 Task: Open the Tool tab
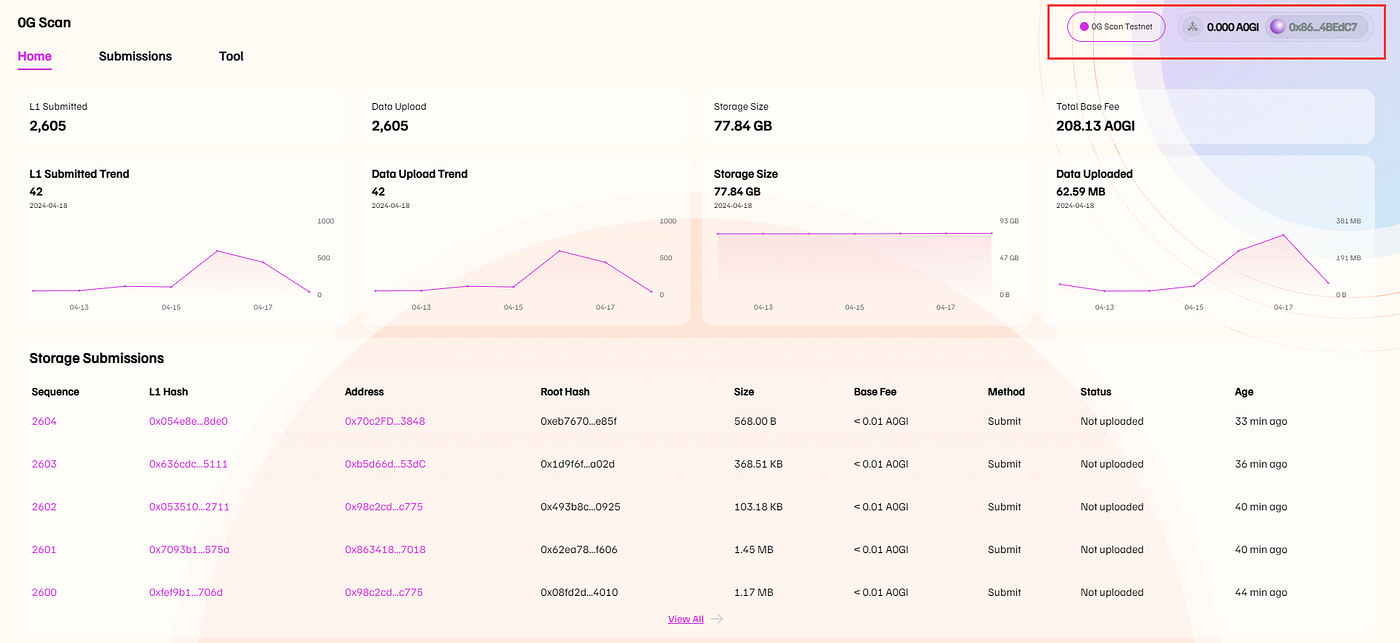pos(231,57)
